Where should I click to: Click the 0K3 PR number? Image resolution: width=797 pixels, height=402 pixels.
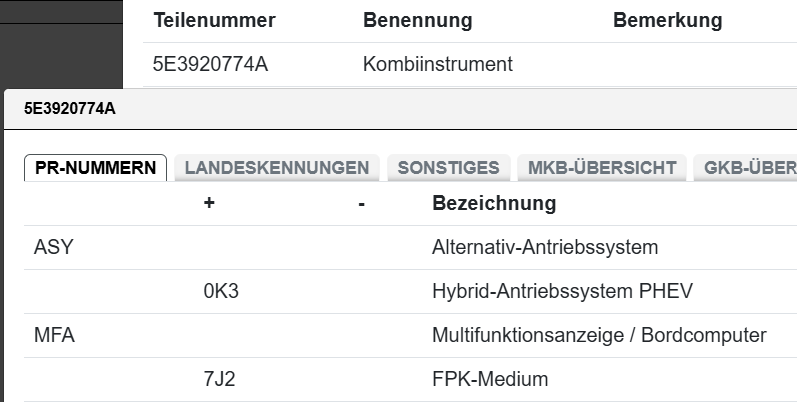(x=223, y=291)
